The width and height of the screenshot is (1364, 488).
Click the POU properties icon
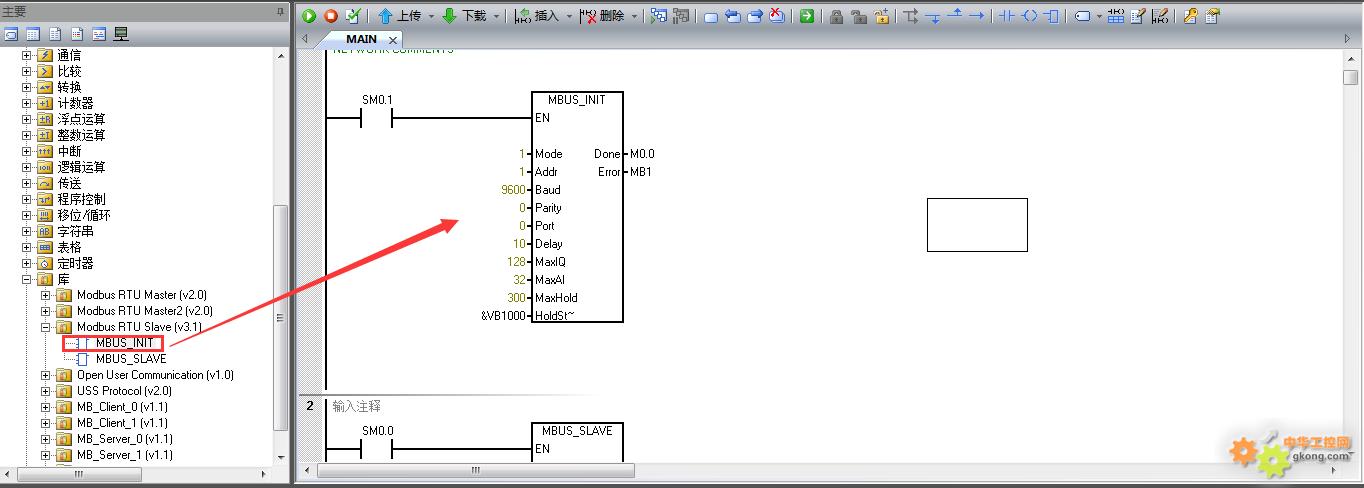point(1212,16)
